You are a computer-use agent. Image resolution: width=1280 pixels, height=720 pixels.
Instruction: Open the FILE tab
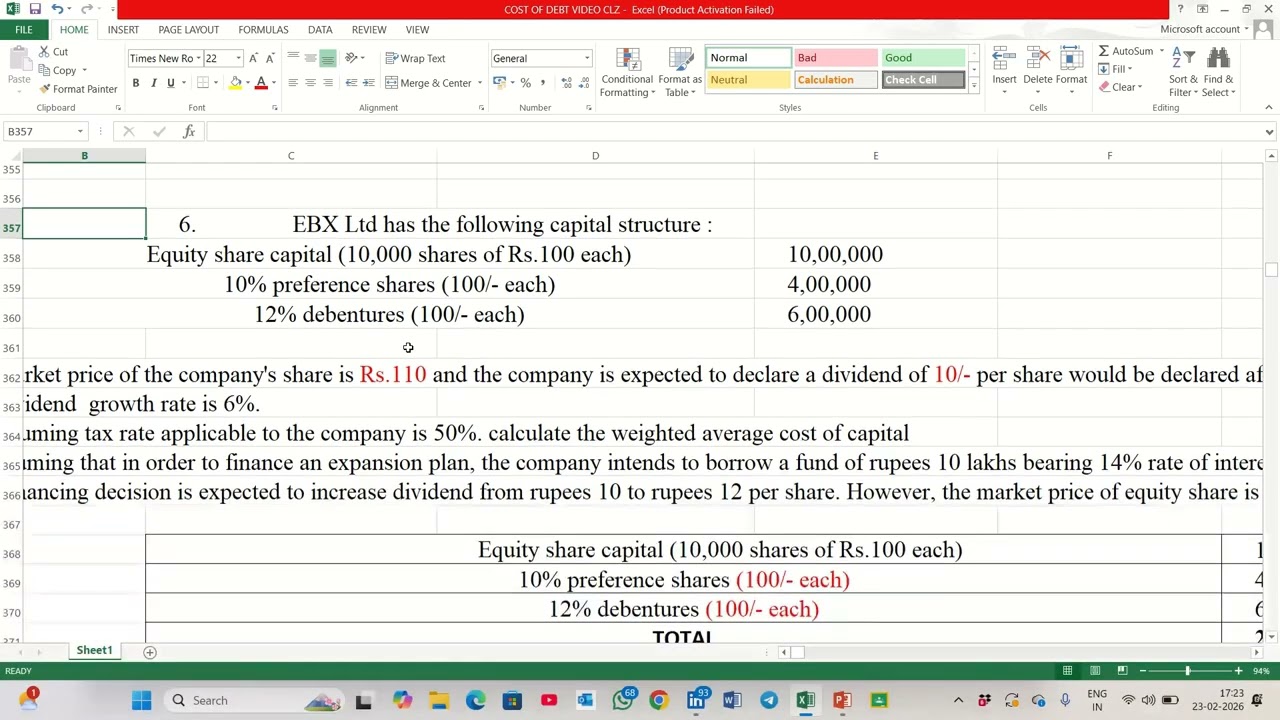pos(23,30)
